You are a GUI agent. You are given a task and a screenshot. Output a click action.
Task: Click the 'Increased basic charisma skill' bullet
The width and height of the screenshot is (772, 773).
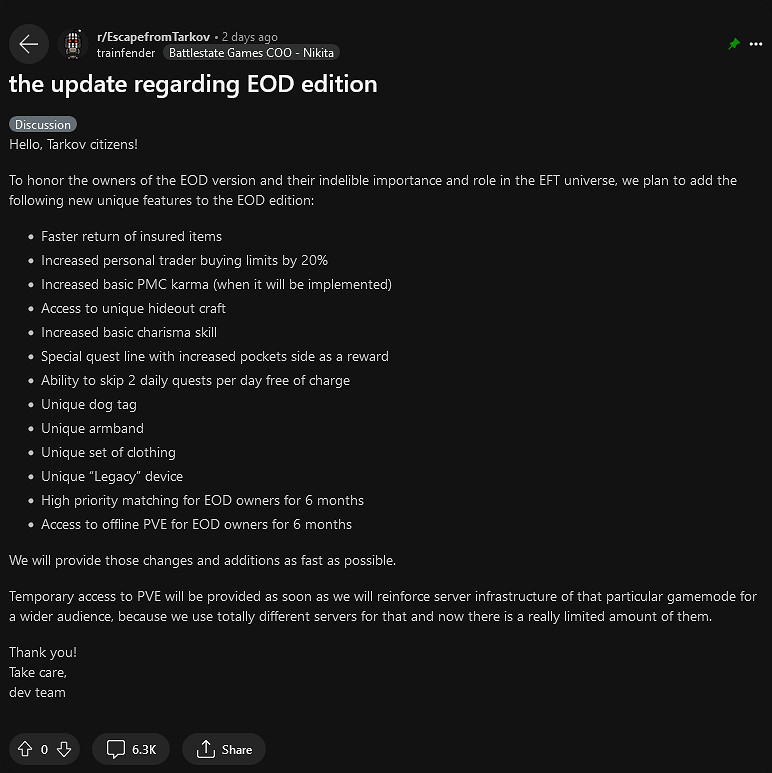(x=129, y=332)
